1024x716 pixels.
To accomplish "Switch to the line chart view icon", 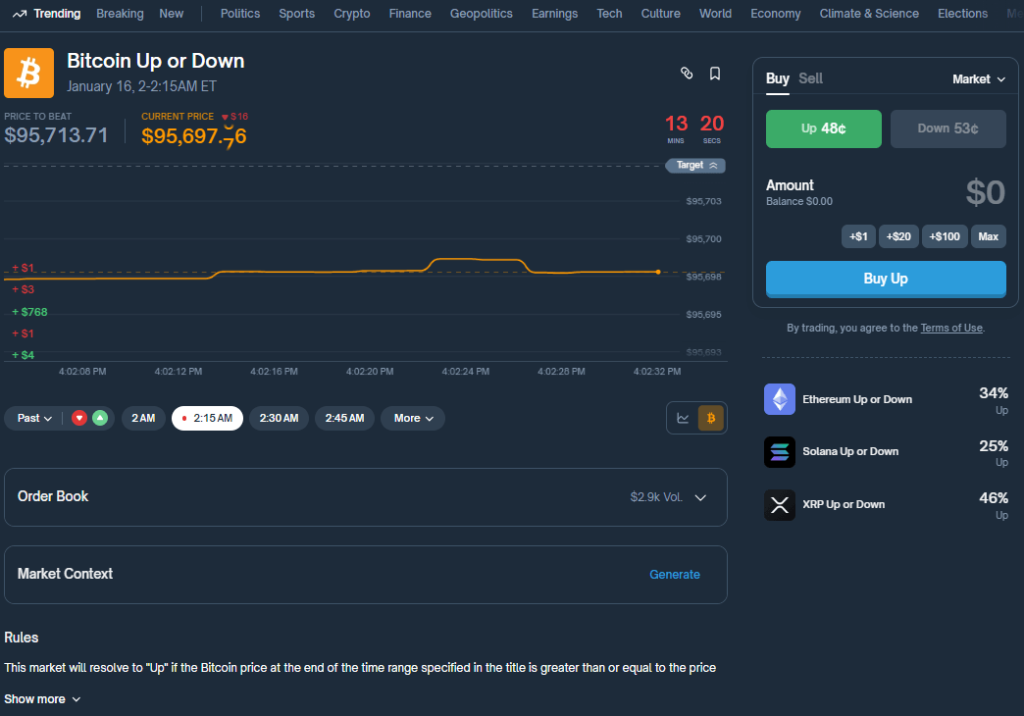I will coord(683,418).
